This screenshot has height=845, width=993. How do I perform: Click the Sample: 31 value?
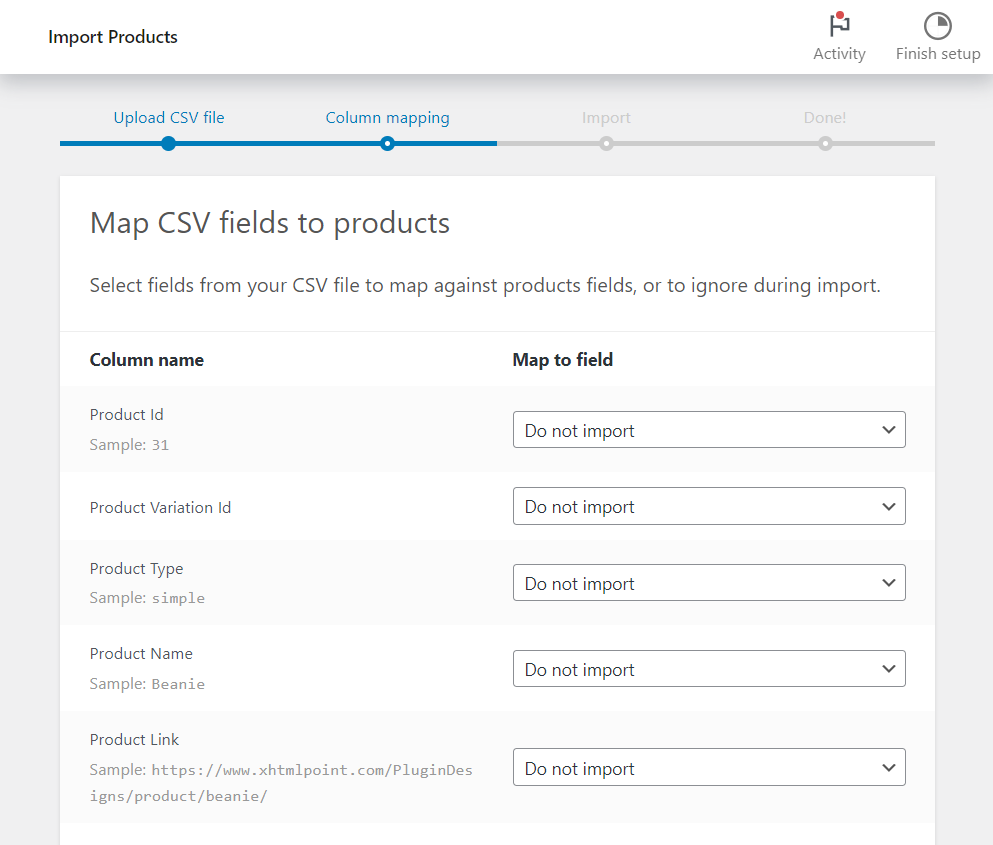tap(129, 445)
